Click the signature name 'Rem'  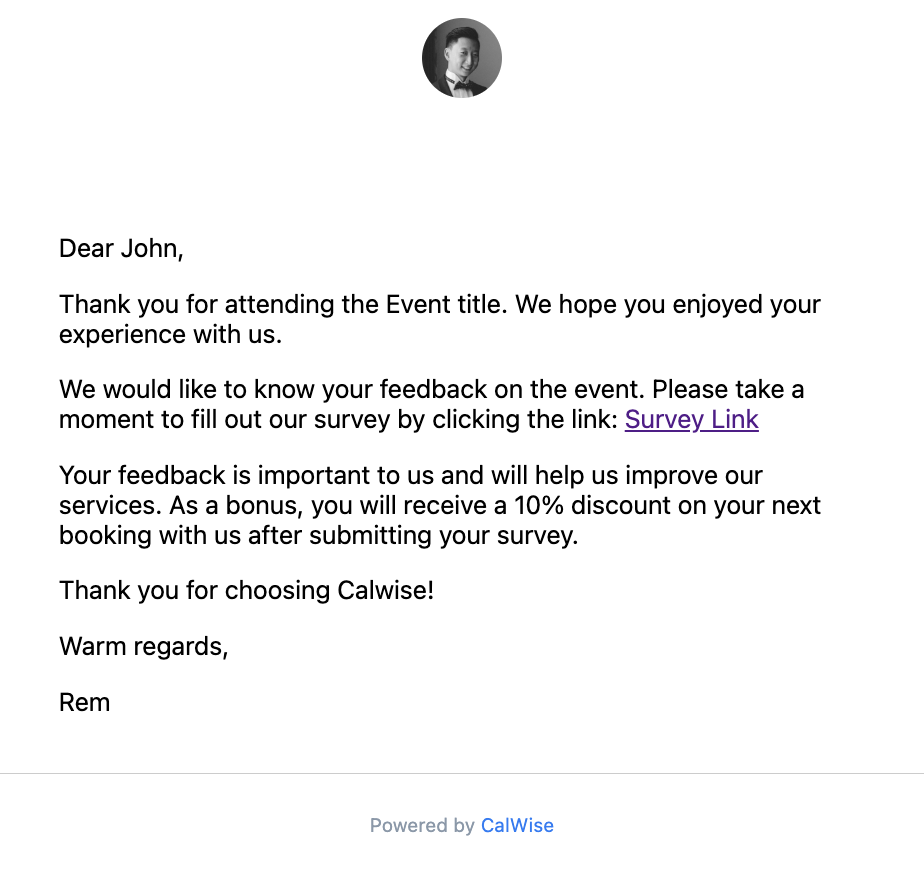(x=84, y=702)
